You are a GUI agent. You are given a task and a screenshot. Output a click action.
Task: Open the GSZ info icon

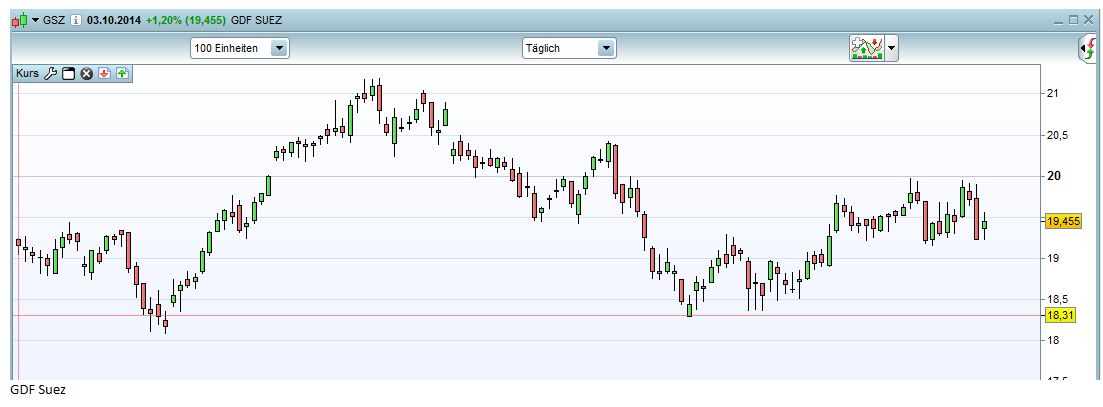coord(76,19)
